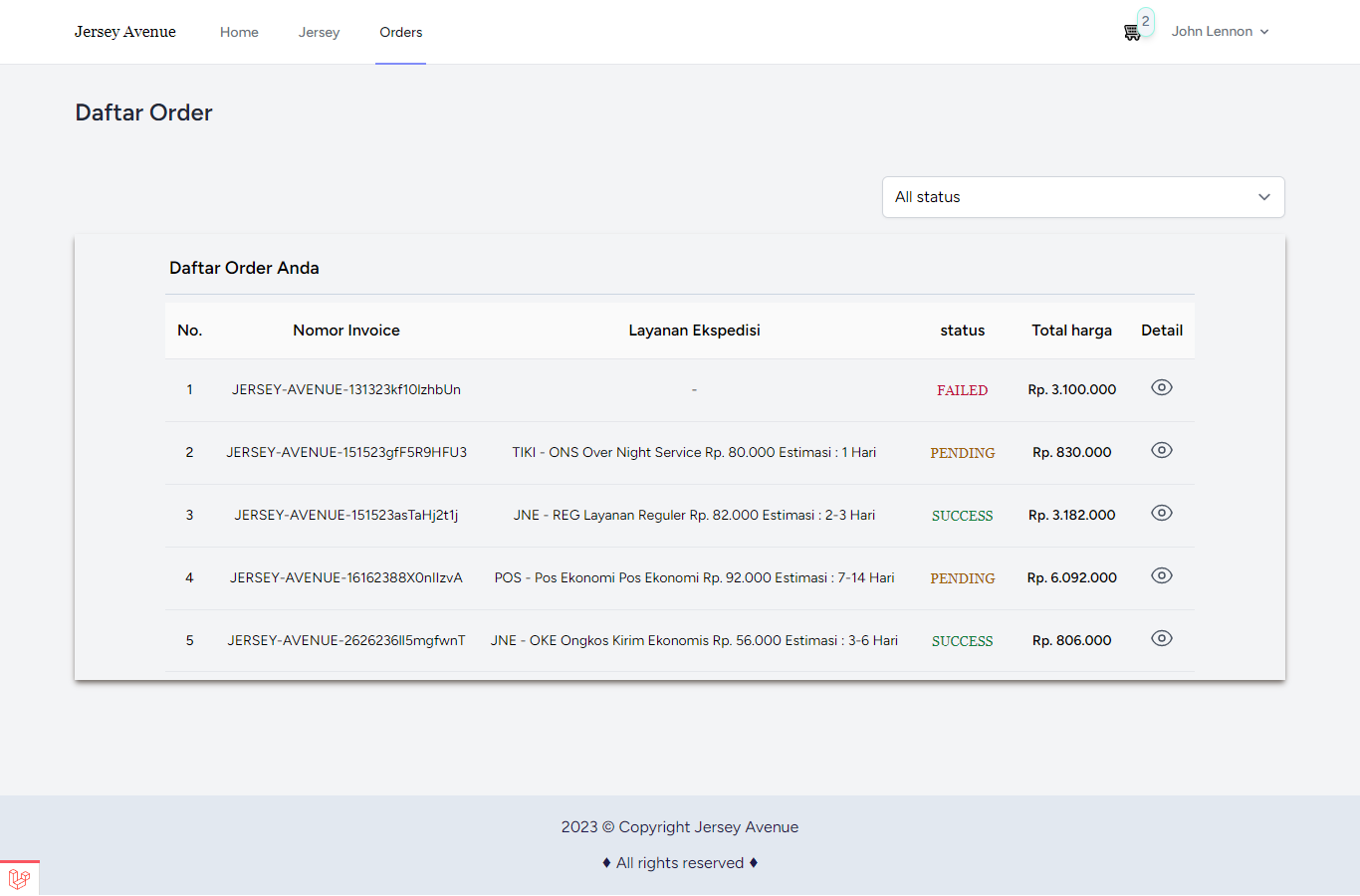Open the Jersey nav item
The height and width of the screenshot is (896, 1360).
319,32
